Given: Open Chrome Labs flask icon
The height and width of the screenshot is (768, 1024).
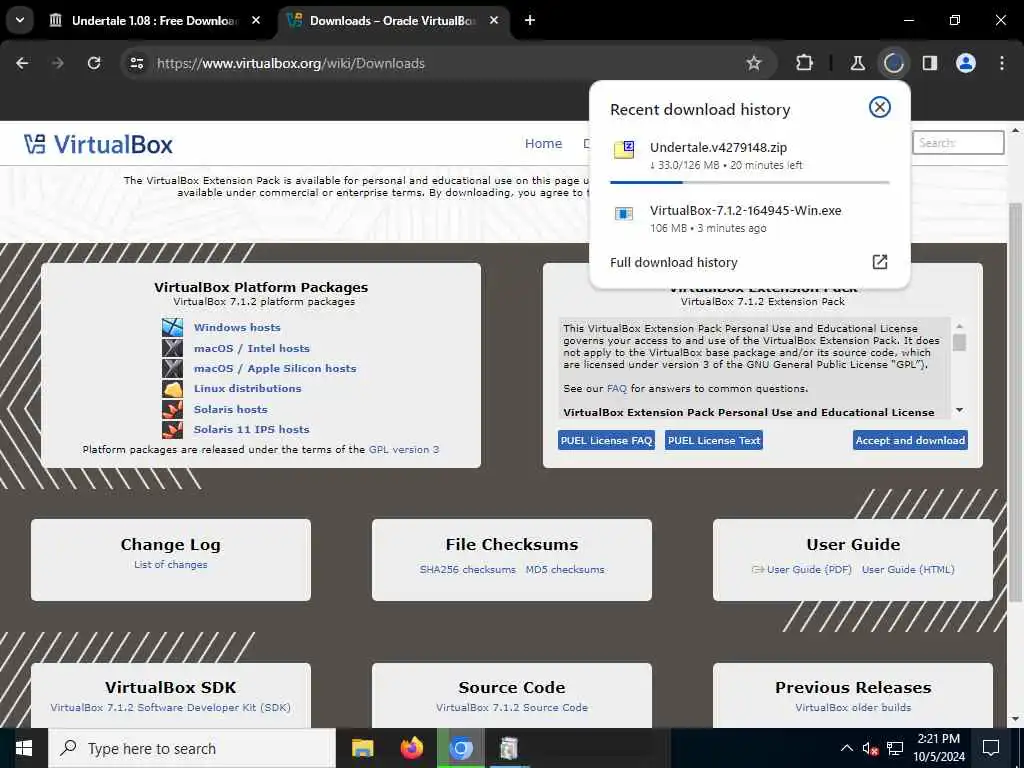Looking at the screenshot, I should tap(857, 63).
